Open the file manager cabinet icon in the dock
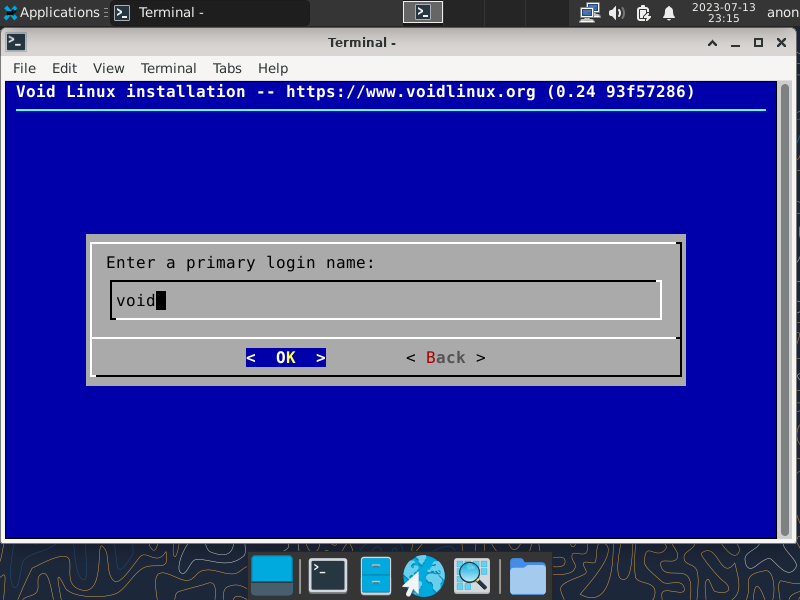This screenshot has width=800, height=600. pos(376,576)
